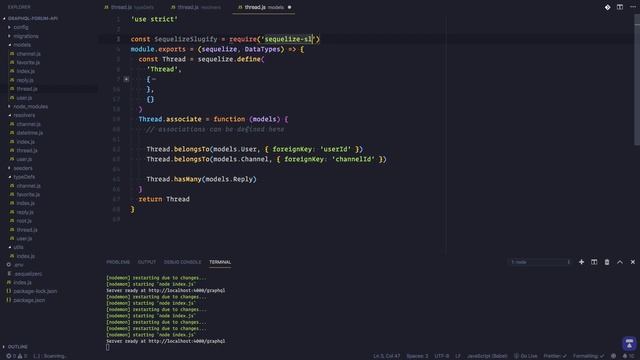This screenshot has width=640, height=360.
Task: Click the Scanning status text
Action: (x=49, y=356)
